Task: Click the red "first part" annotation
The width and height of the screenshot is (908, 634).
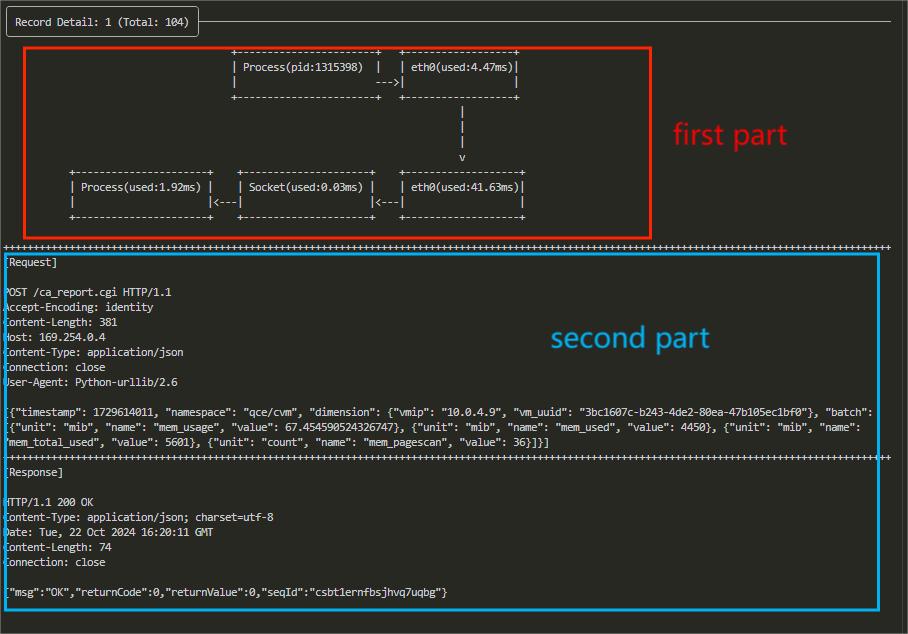Action: click(x=729, y=134)
